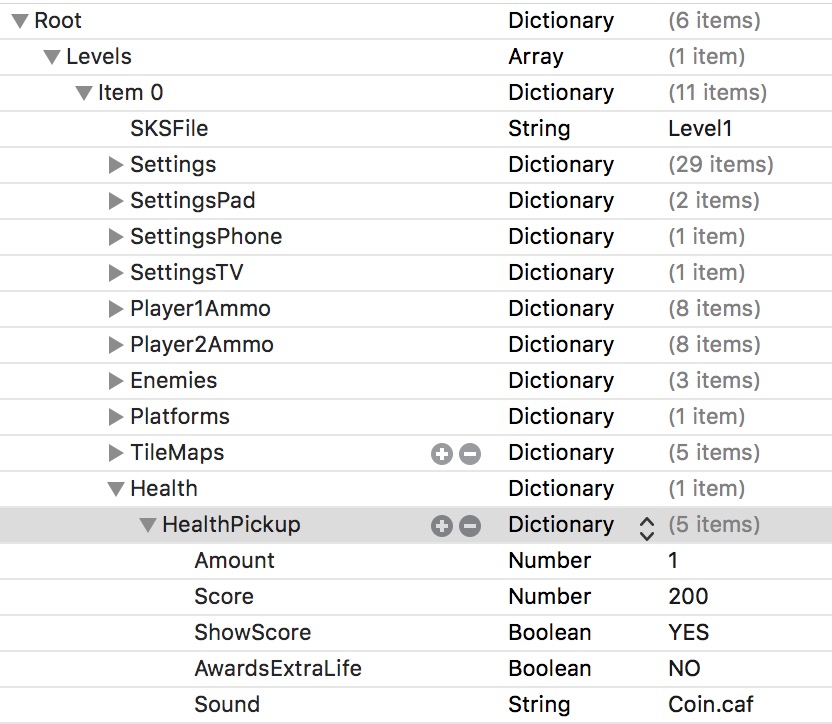Collapse the Item 0 dictionary

point(84,93)
